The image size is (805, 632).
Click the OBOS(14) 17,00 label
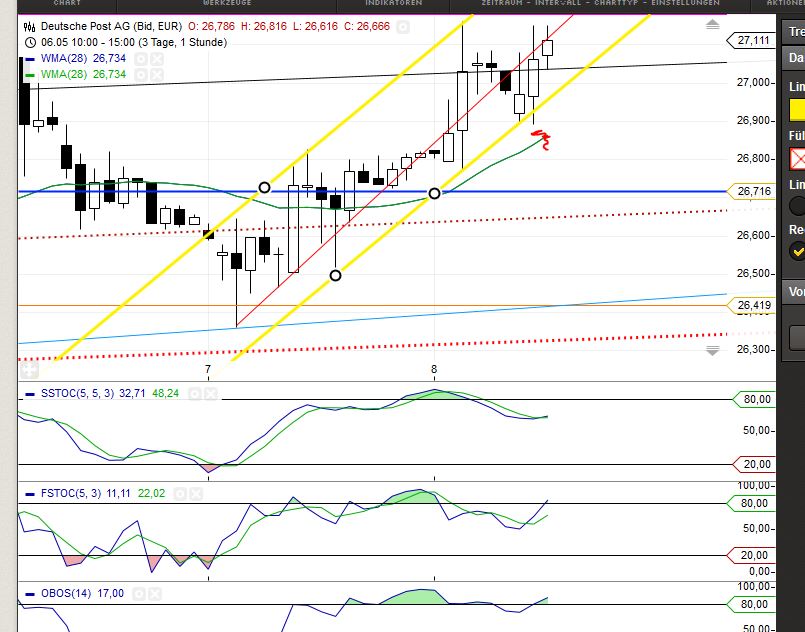[x=82, y=594]
